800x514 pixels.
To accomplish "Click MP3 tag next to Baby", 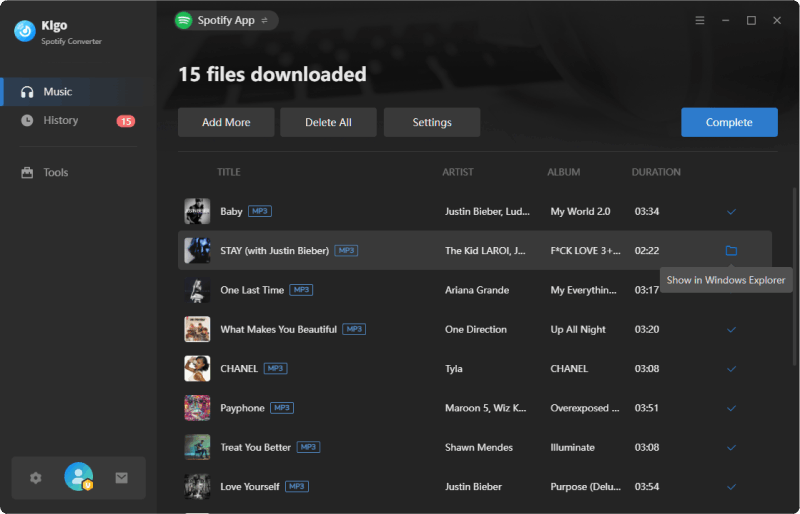I will point(260,211).
